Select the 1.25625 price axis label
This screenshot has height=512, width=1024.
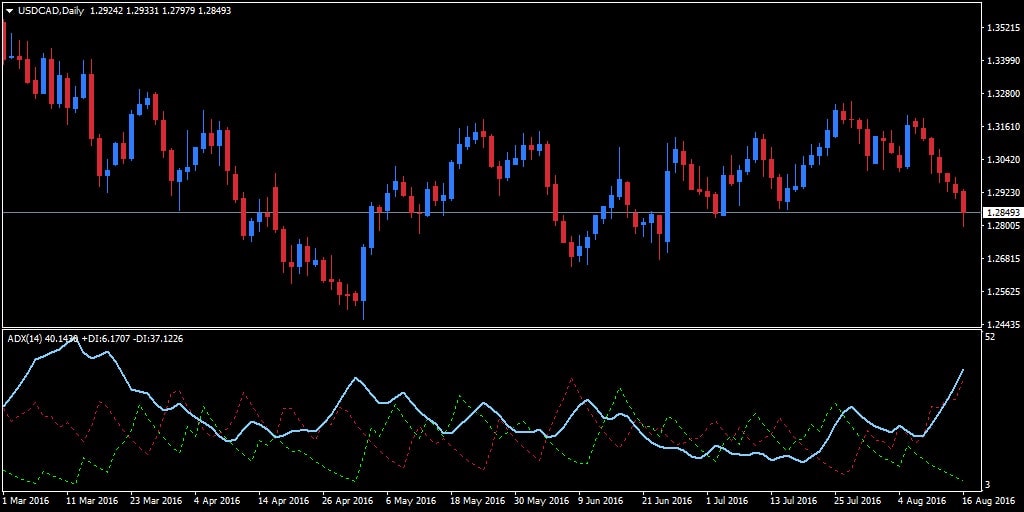1003,291
